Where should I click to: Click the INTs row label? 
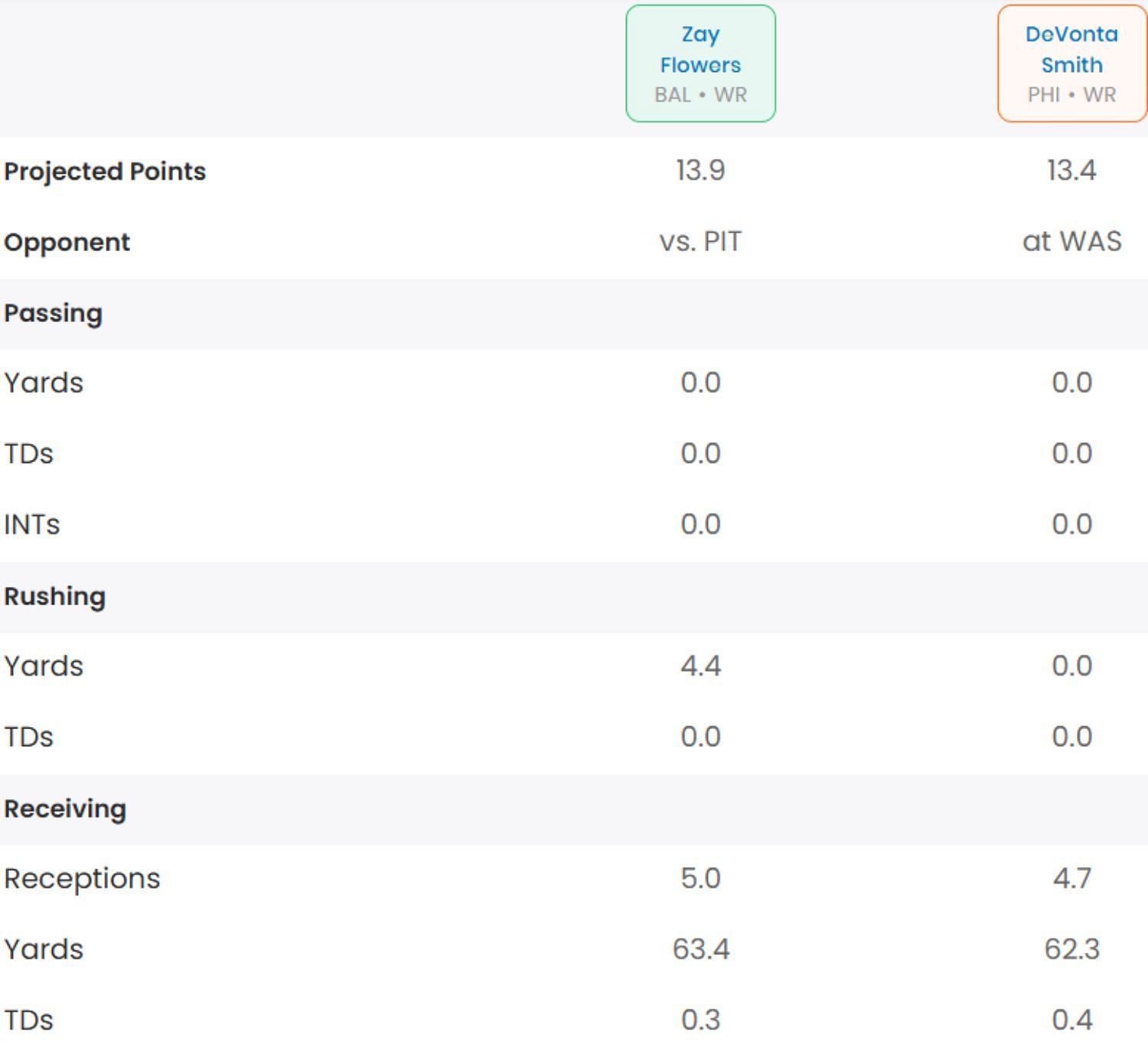tap(32, 525)
